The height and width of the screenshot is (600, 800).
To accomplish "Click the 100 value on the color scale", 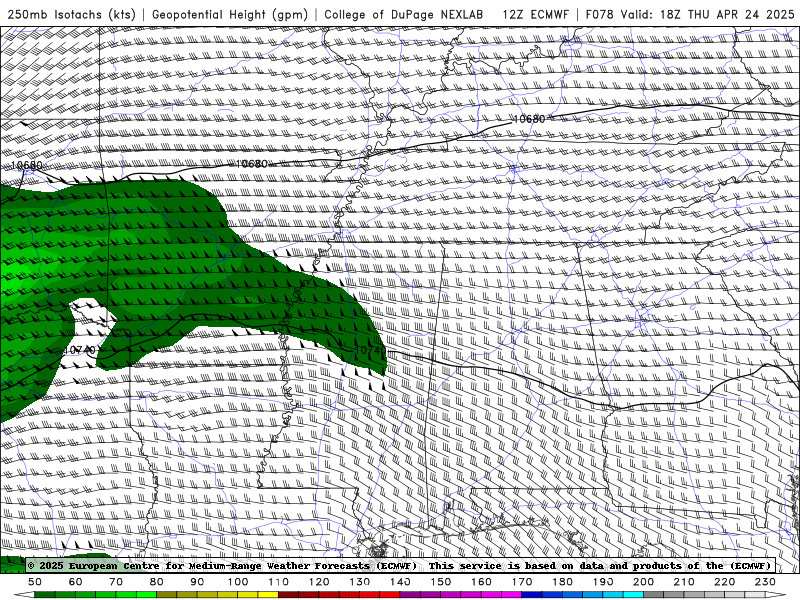I will [x=238, y=582].
